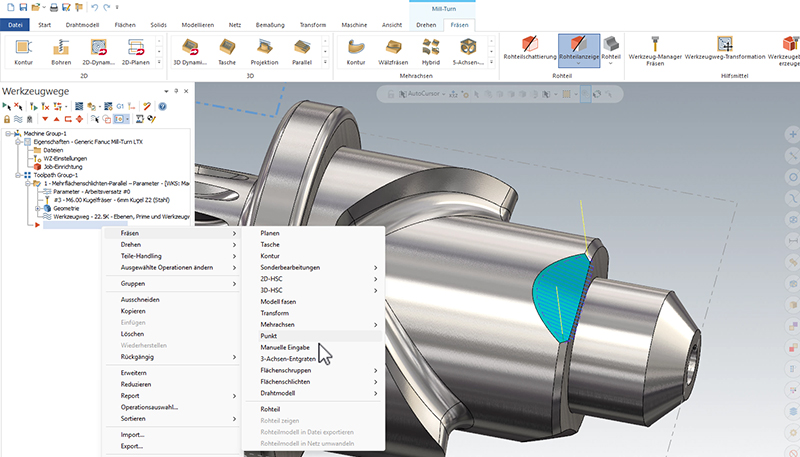800x457 pixels.
Task: Click Export... in the context menu
Action: 133,446
